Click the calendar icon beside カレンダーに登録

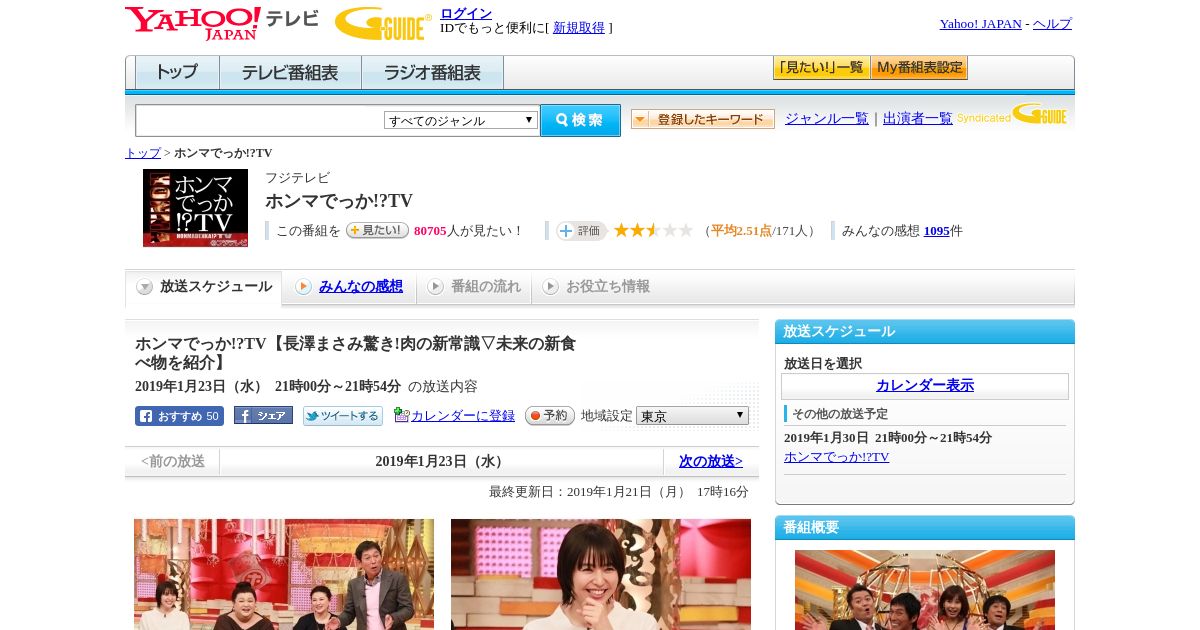point(401,415)
